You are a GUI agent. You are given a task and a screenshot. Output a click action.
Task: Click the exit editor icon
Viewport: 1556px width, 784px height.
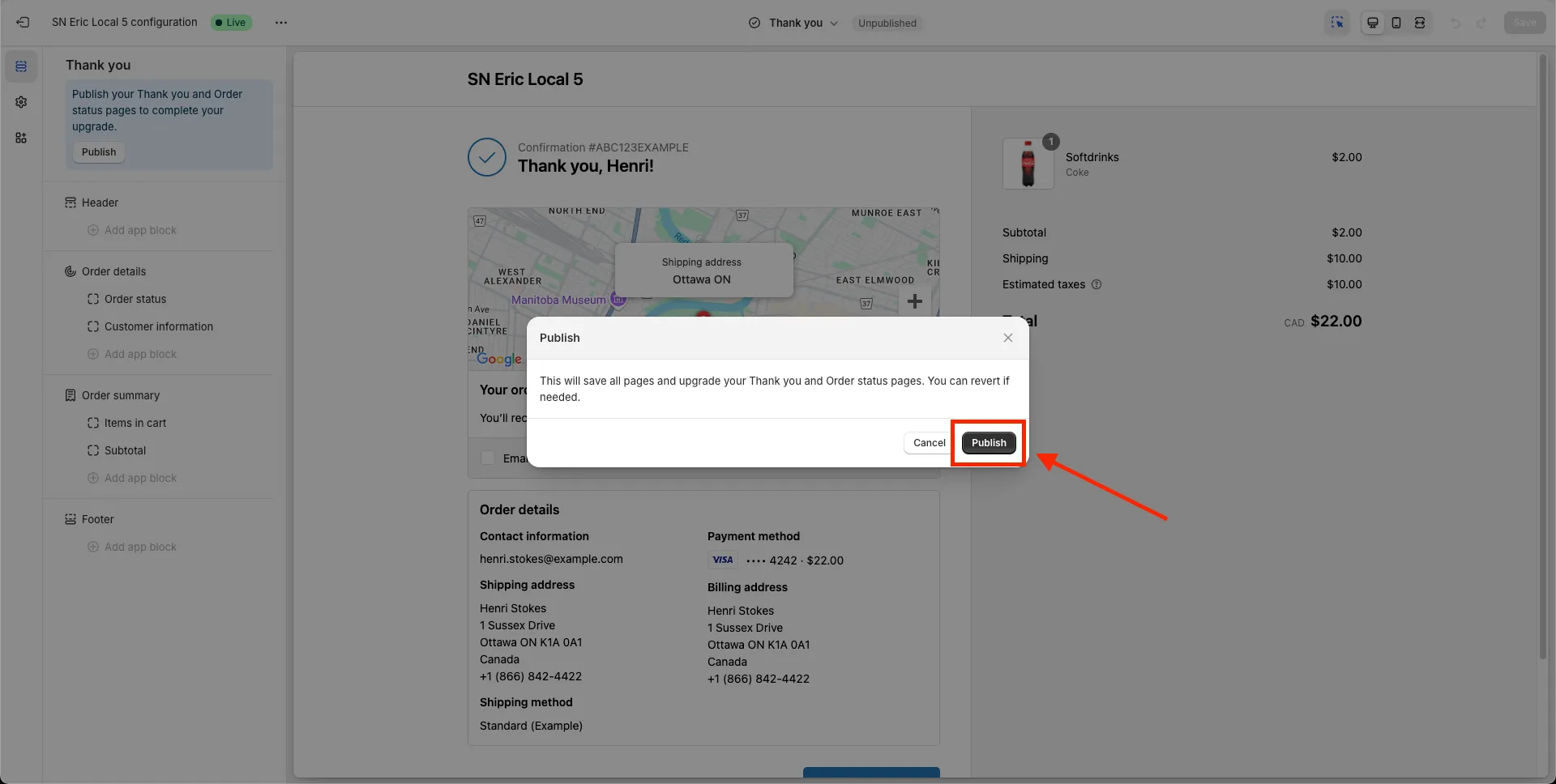point(23,23)
